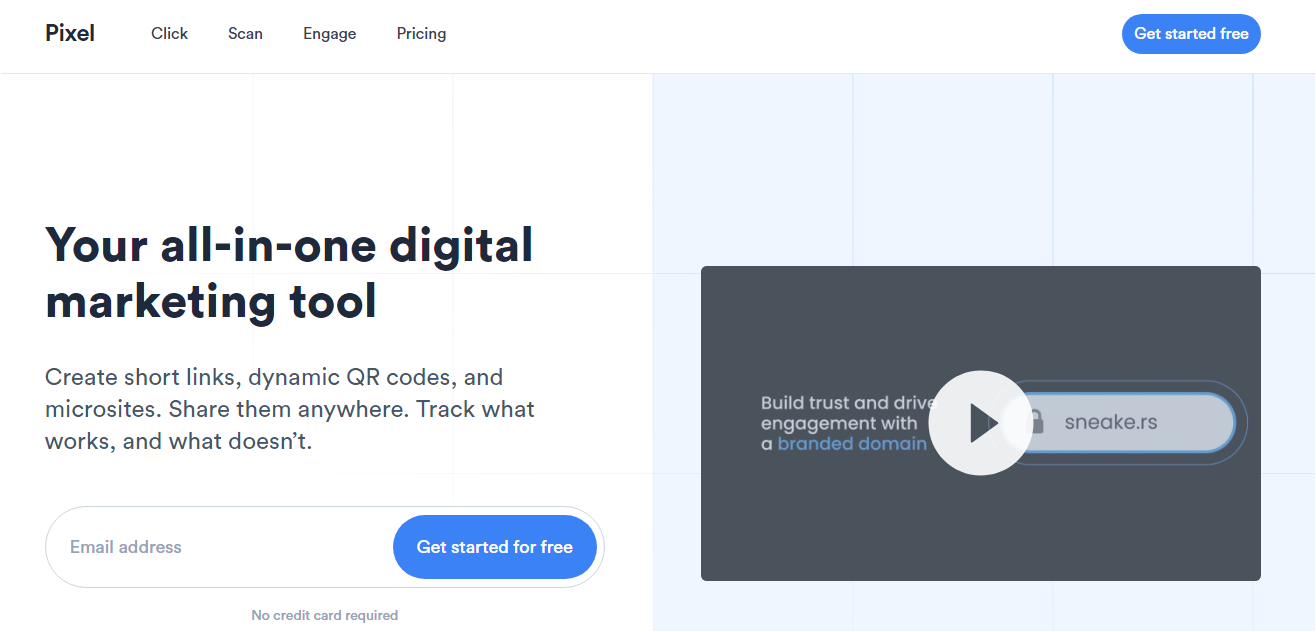The width and height of the screenshot is (1316, 632).
Task: Open the Click menu item
Action: pos(169,33)
